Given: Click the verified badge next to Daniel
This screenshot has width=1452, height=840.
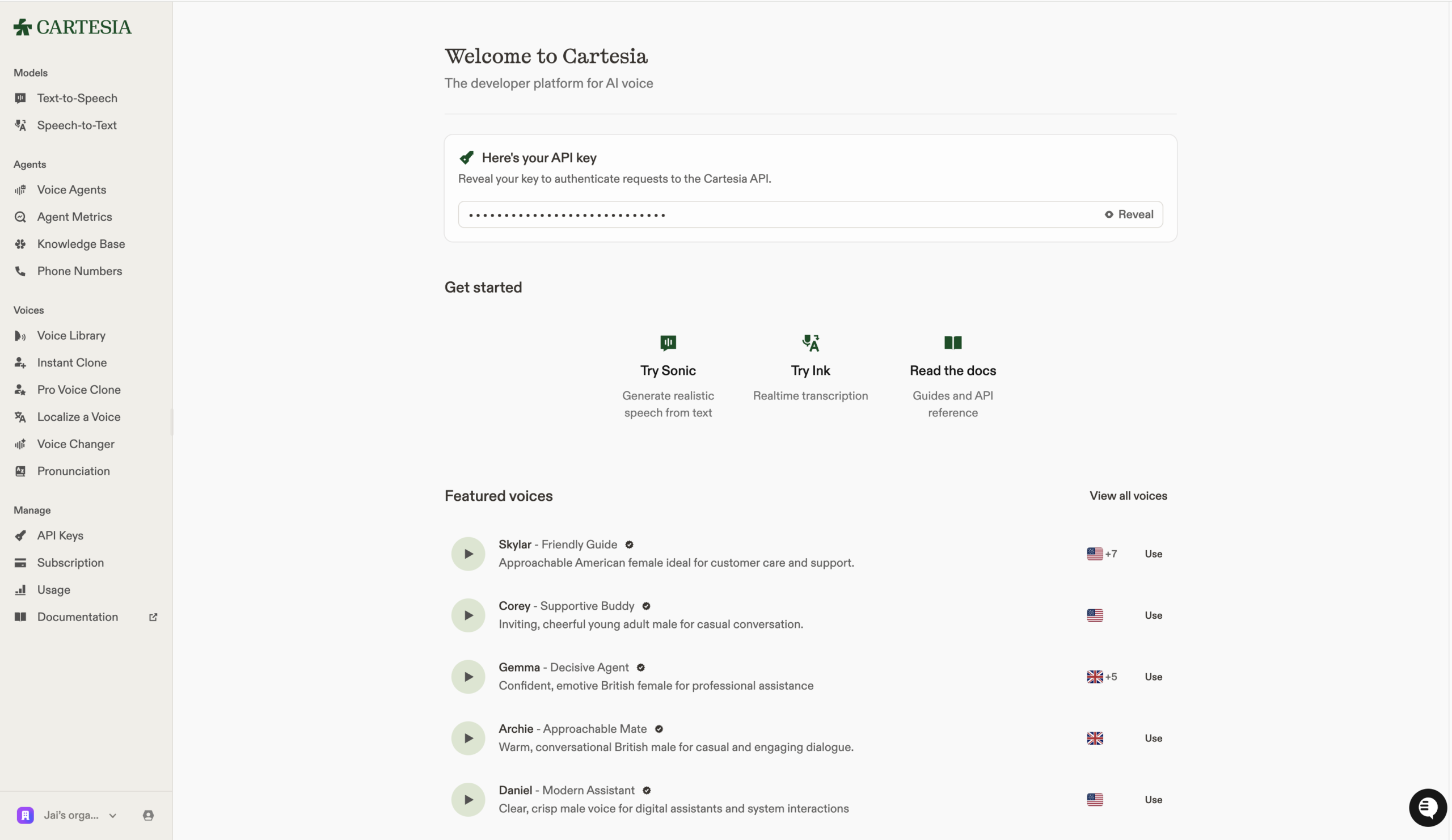Looking at the screenshot, I should coord(647,791).
